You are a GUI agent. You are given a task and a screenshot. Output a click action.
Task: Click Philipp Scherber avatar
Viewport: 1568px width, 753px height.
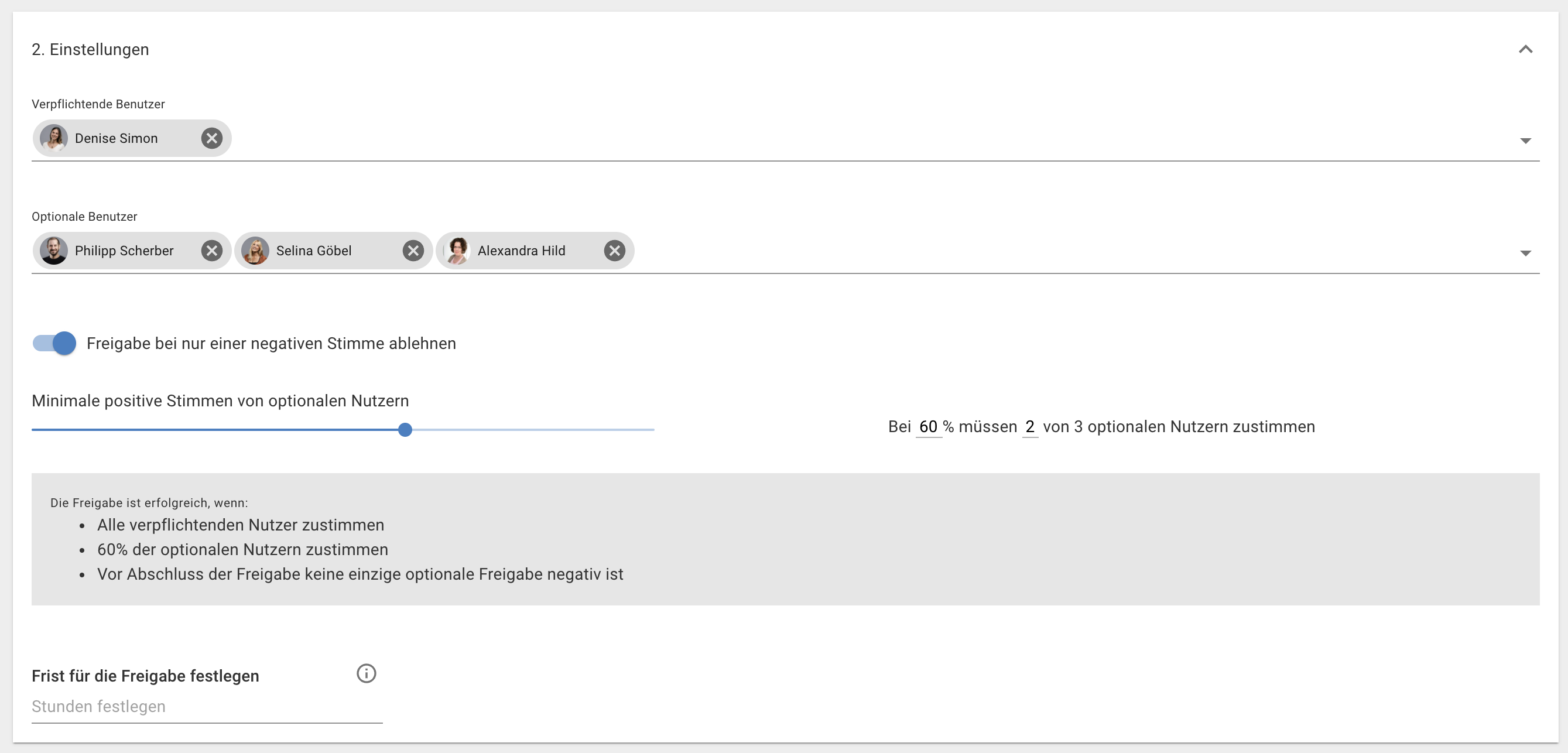click(53, 251)
